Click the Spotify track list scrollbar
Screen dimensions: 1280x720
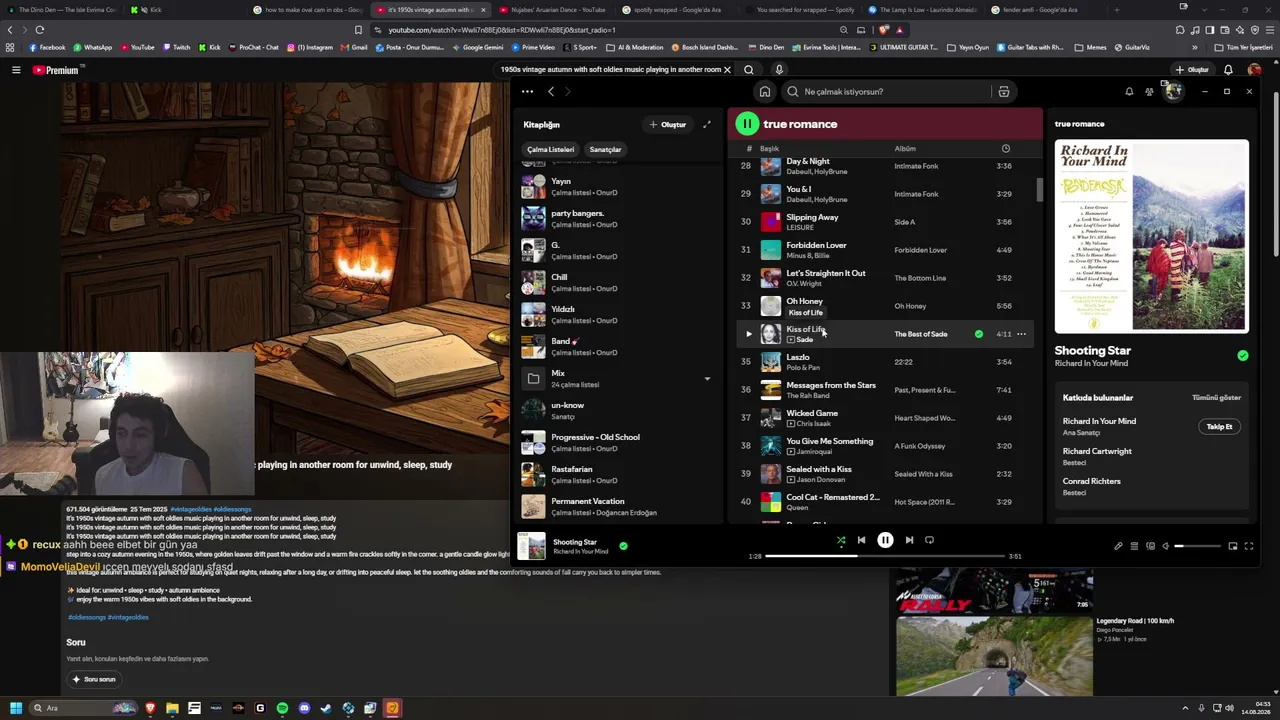(1040, 189)
